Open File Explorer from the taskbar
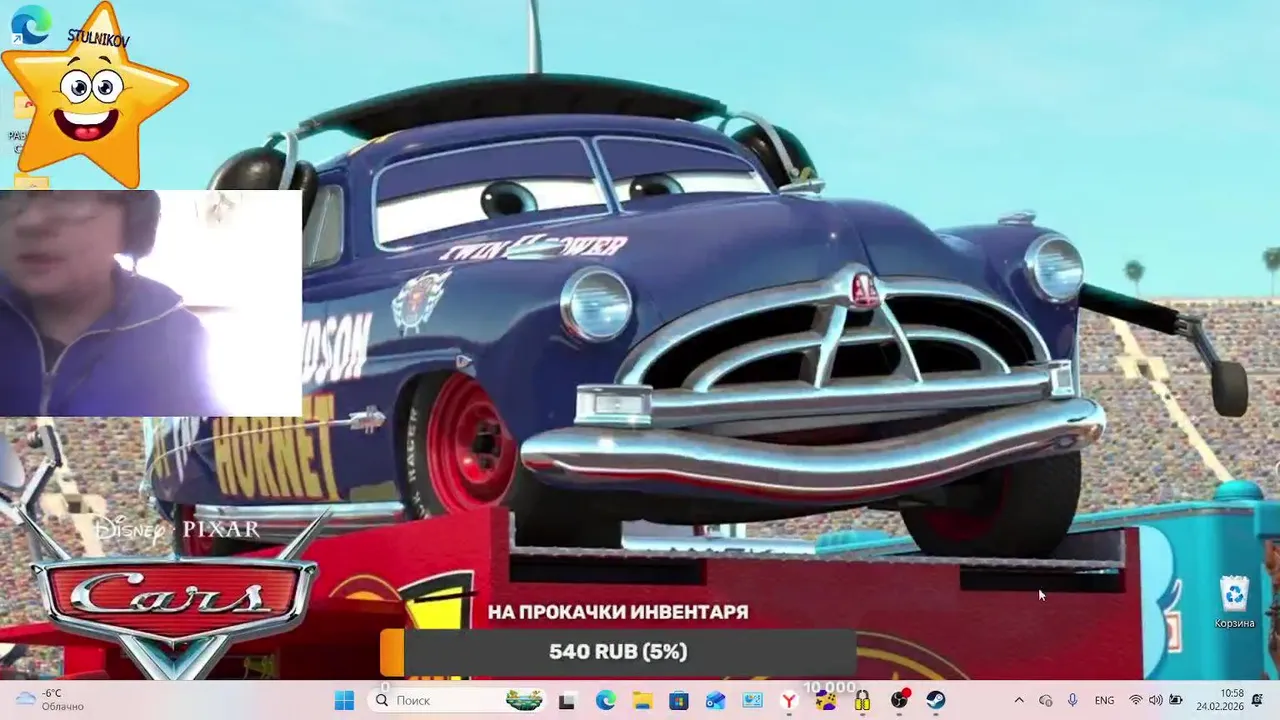 (x=641, y=701)
